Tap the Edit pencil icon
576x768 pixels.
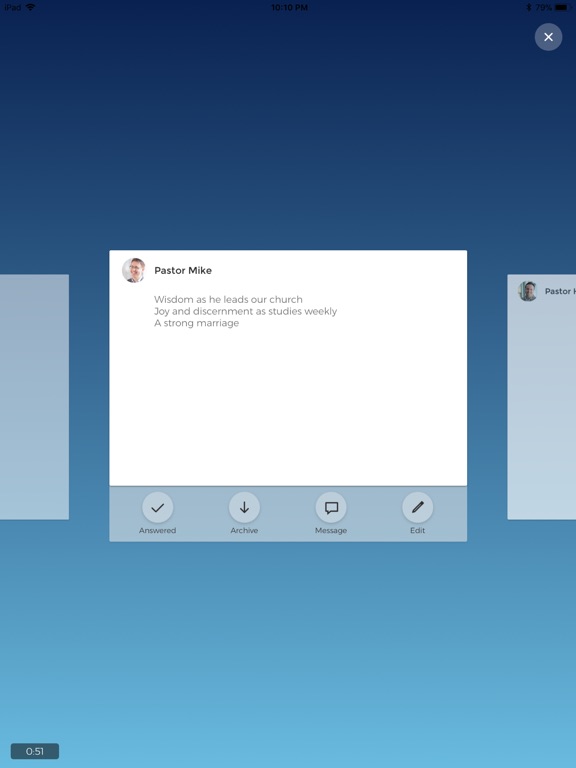[x=418, y=507]
